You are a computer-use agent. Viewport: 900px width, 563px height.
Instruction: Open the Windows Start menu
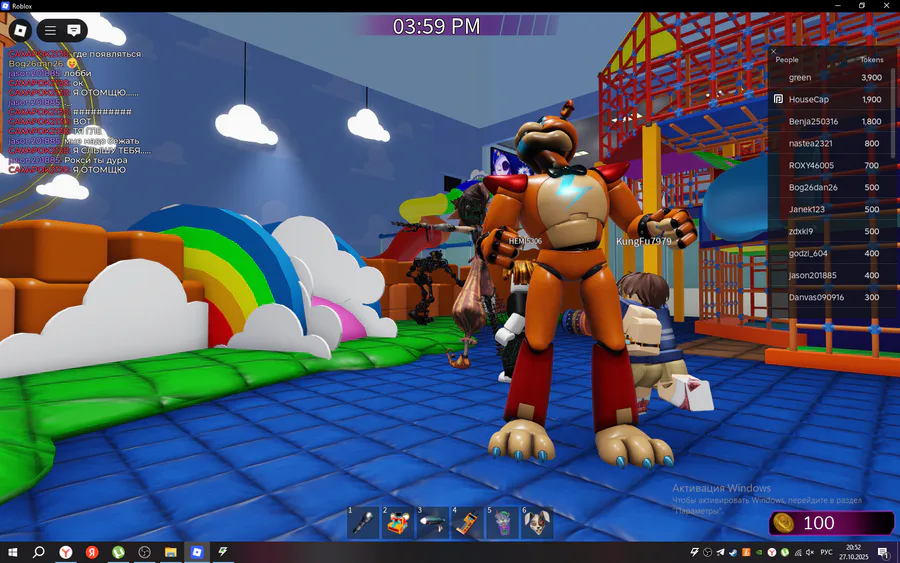(x=12, y=552)
